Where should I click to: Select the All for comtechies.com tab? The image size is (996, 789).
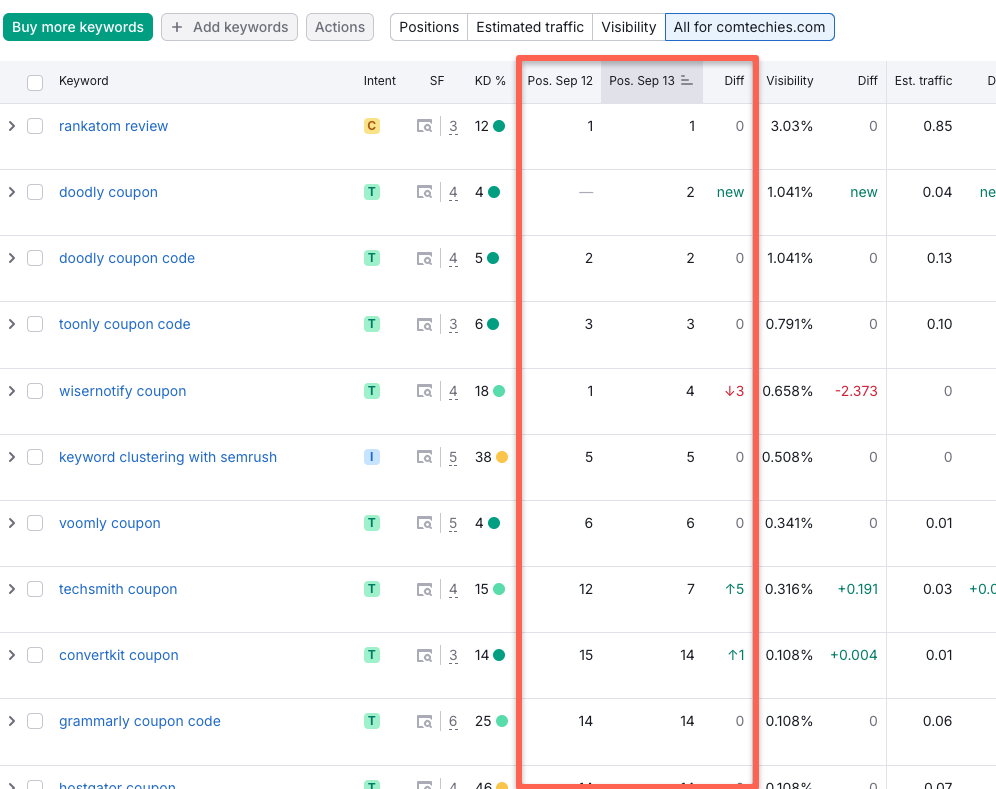point(750,27)
